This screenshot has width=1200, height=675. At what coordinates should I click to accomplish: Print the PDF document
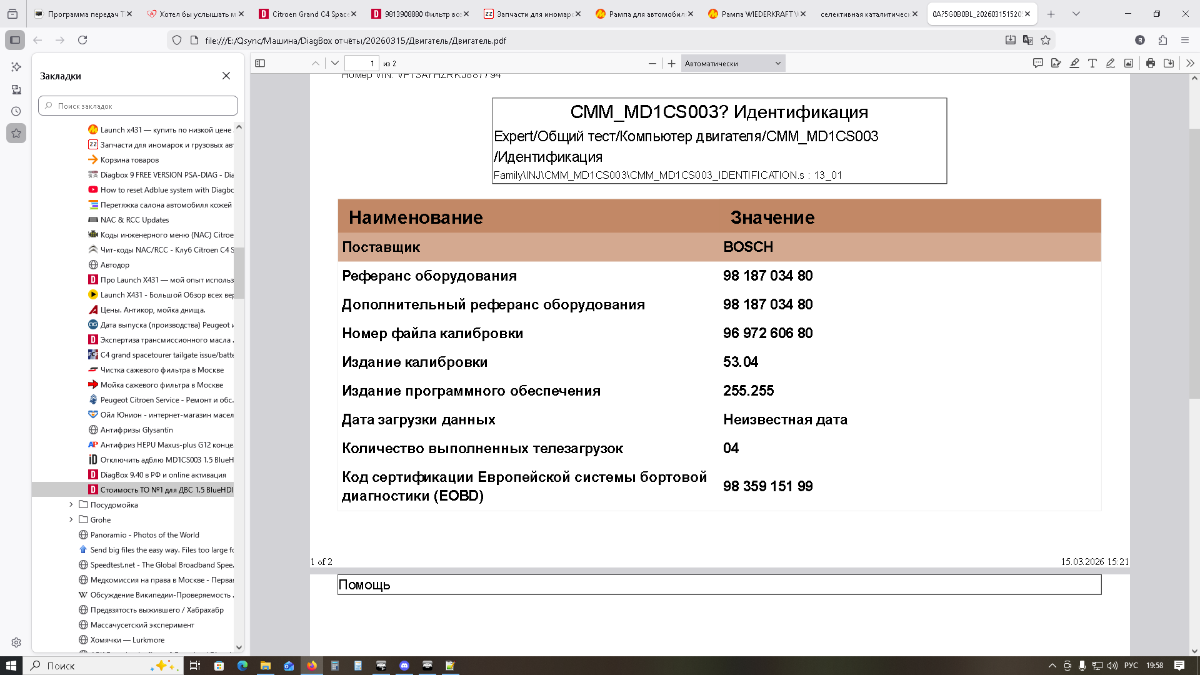[1150, 63]
